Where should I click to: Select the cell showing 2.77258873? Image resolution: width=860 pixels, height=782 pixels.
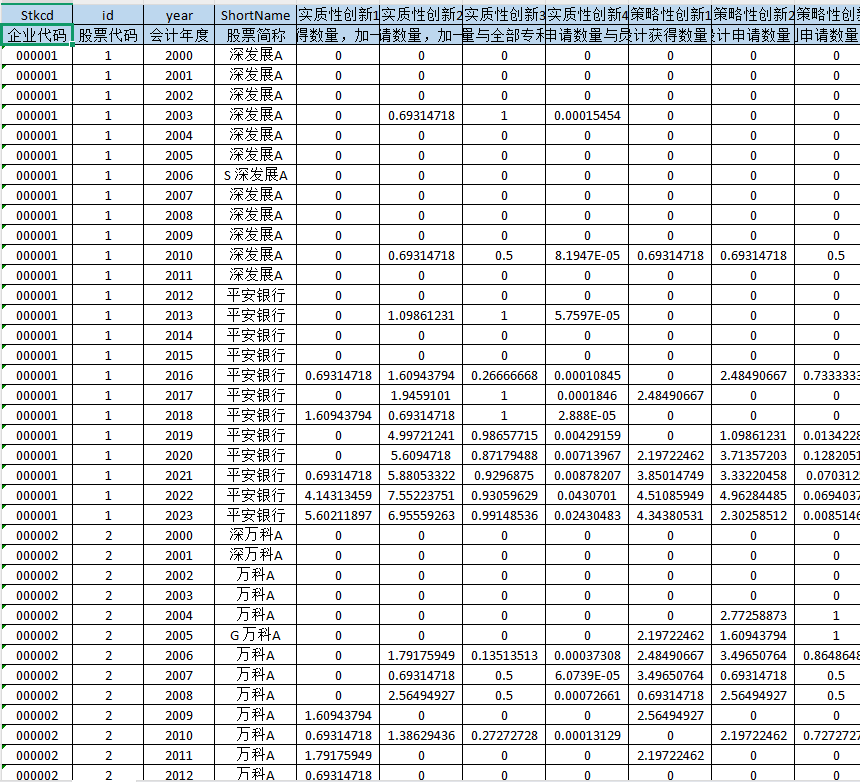click(x=753, y=615)
